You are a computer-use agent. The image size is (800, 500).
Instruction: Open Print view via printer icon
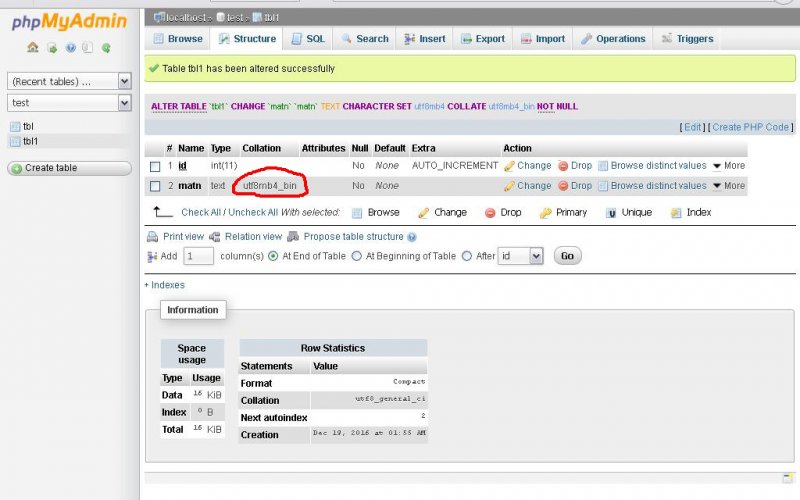(x=152, y=237)
